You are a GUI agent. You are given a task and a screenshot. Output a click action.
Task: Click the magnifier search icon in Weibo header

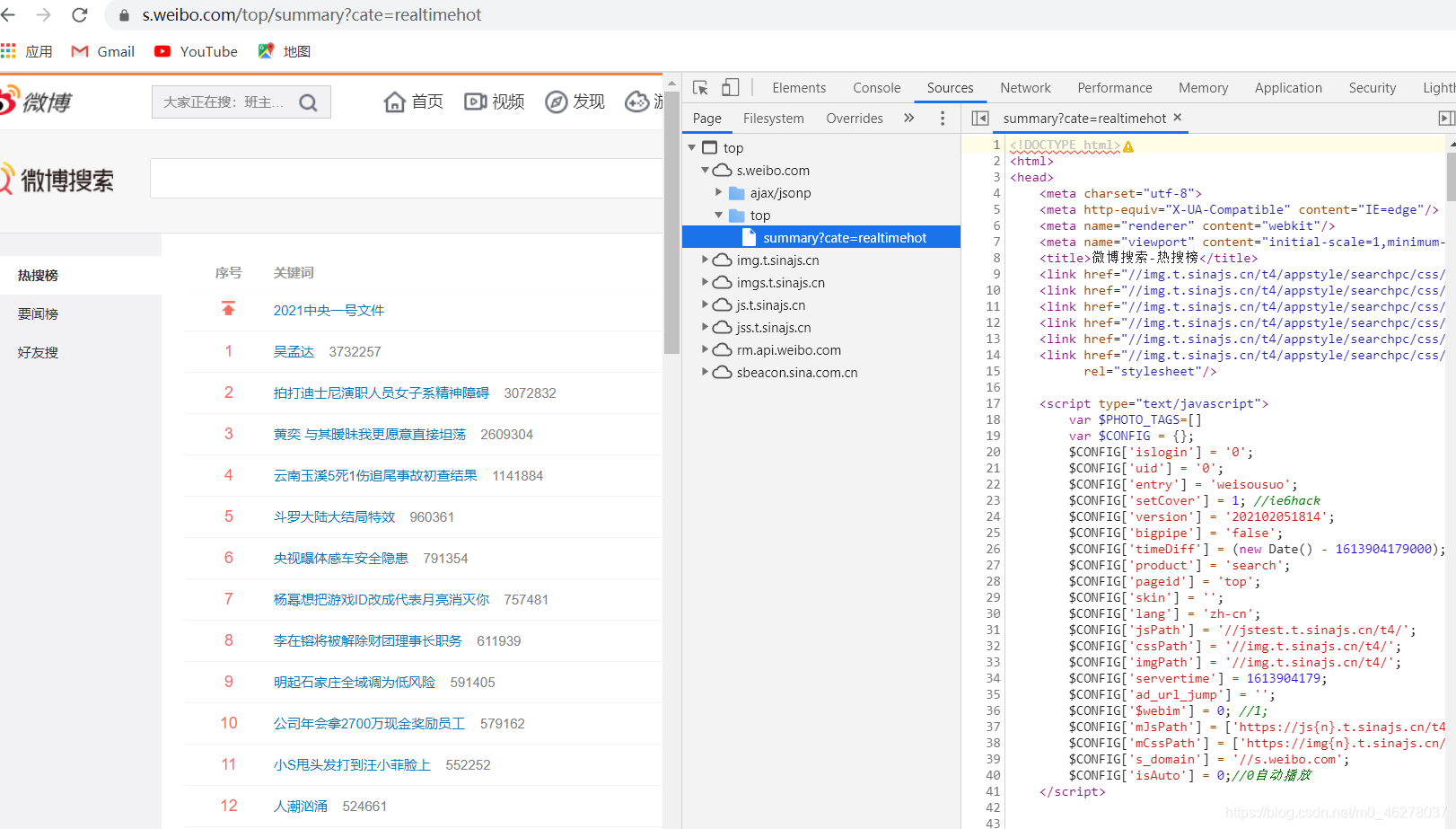tap(308, 102)
